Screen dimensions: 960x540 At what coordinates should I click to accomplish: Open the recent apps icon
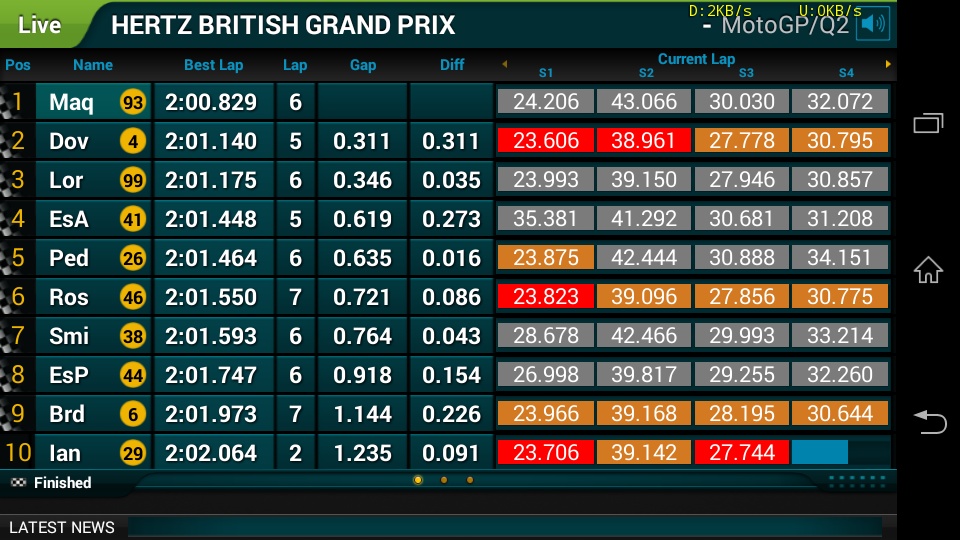(928, 123)
